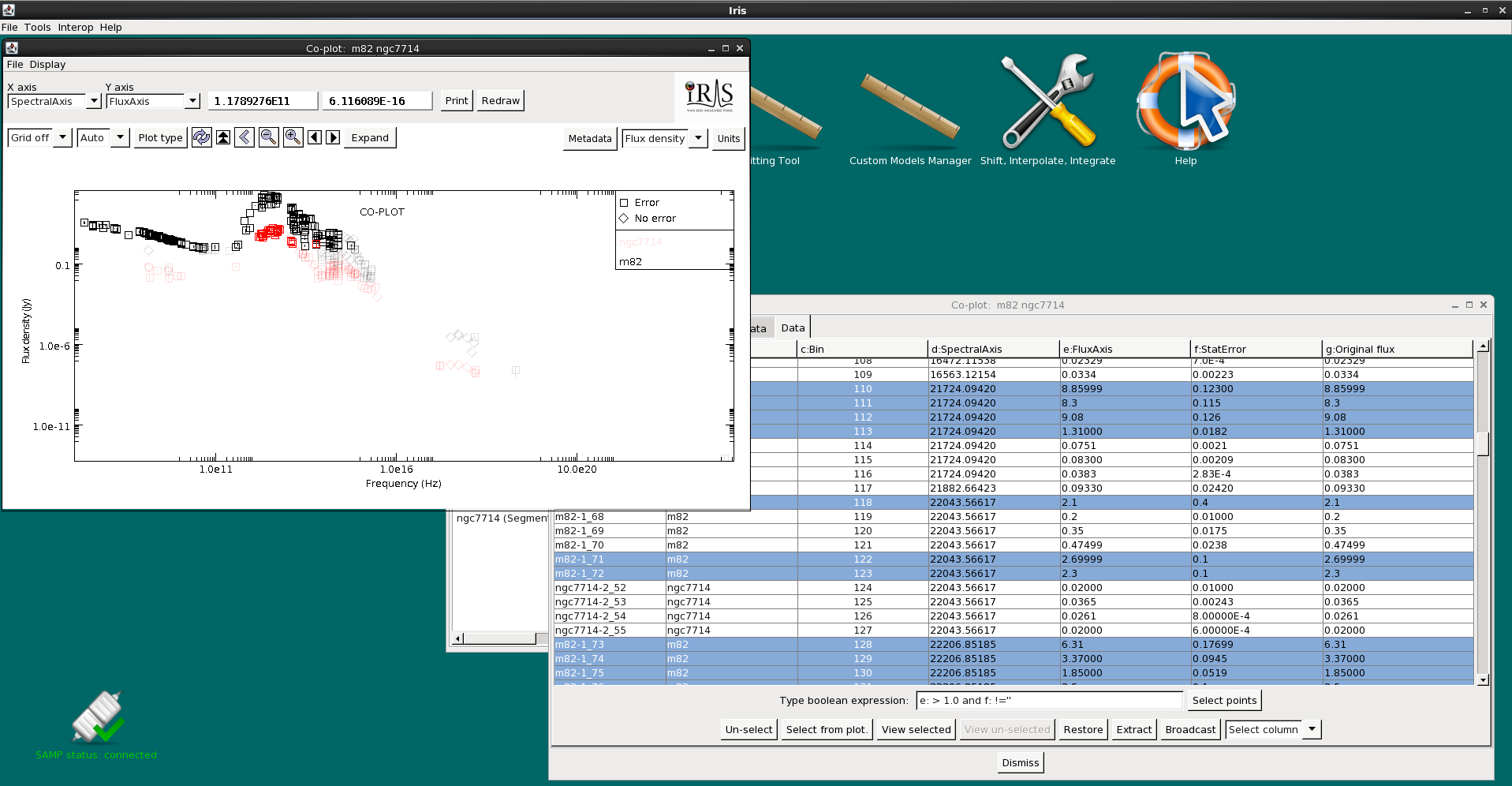The height and width of the screenshot is (786, 1512).
Task: Open the Help menu in menu bar
Action: tap(110, 27)
